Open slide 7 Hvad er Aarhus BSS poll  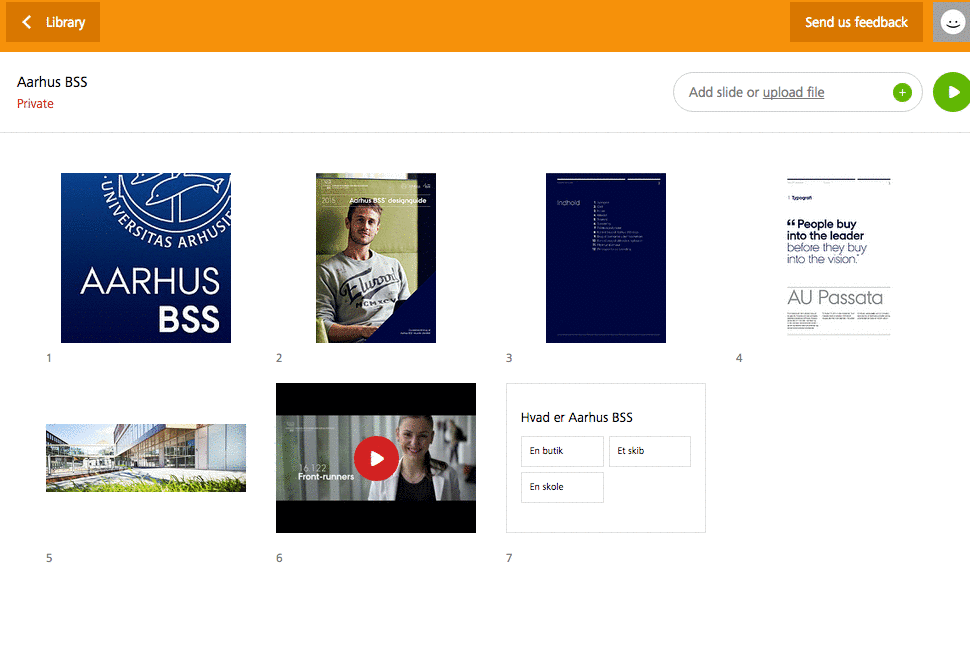click(606, 458)
